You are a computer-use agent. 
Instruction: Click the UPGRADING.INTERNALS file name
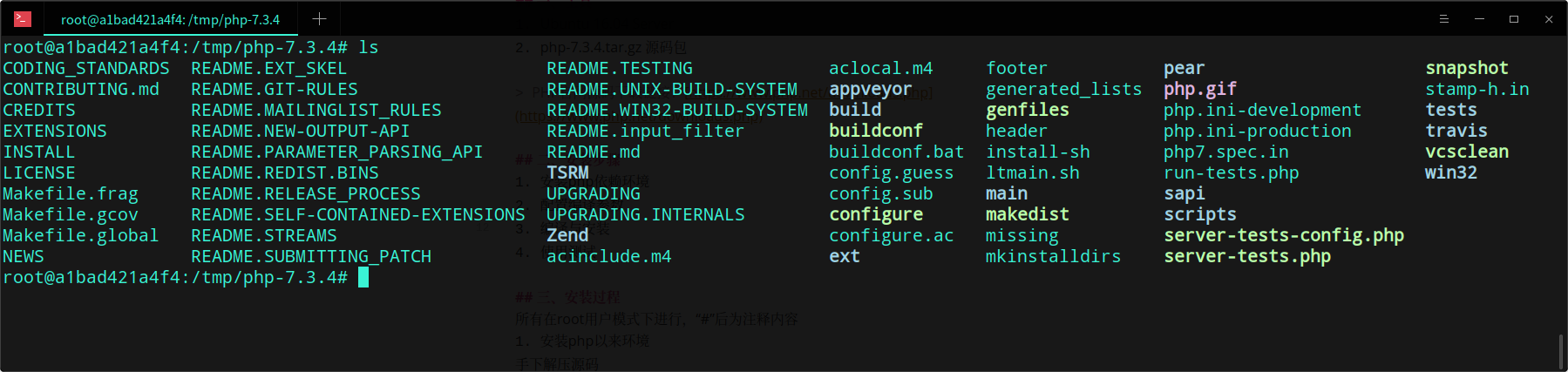tap(645, 214)
